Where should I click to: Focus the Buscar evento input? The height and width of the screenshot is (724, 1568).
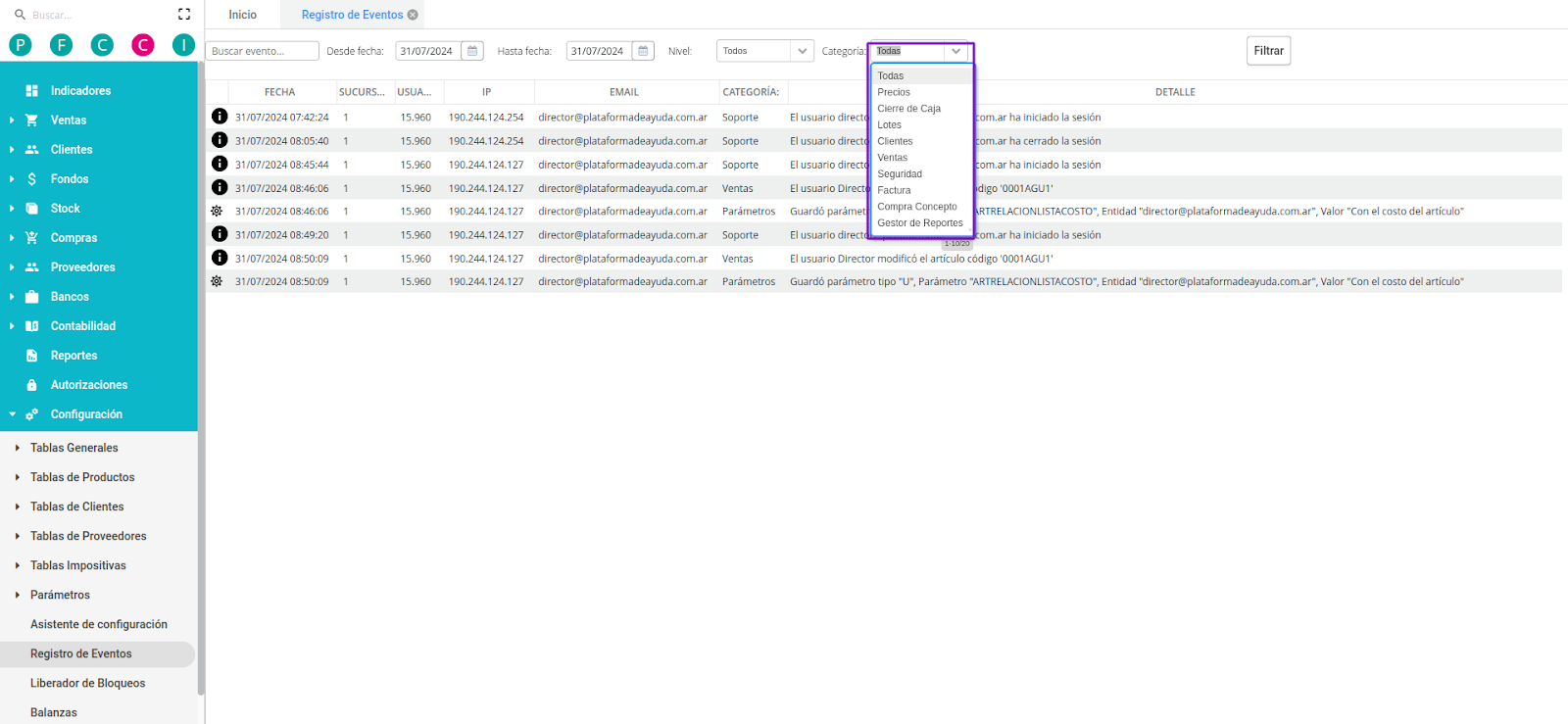pyautogui.click(x=263, y=51)
